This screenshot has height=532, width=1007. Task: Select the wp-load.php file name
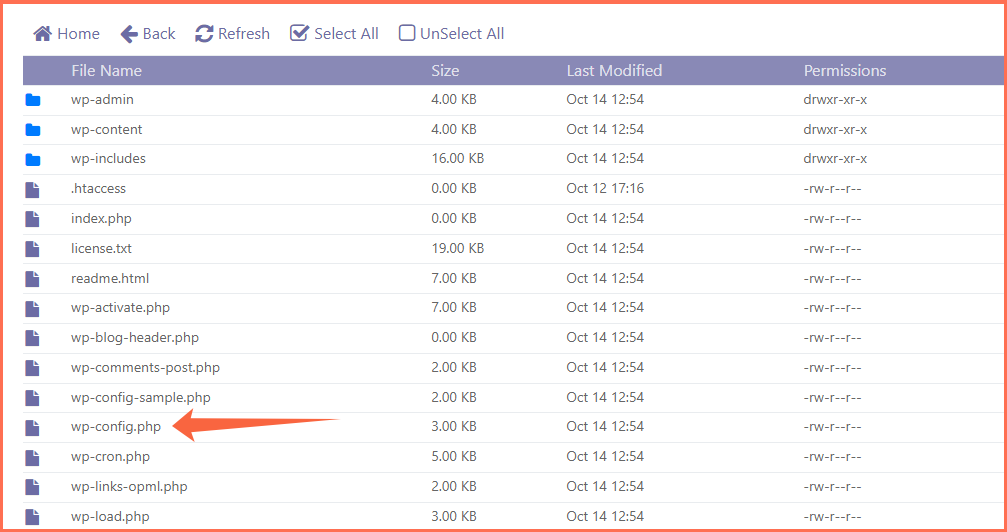(110, 517)
